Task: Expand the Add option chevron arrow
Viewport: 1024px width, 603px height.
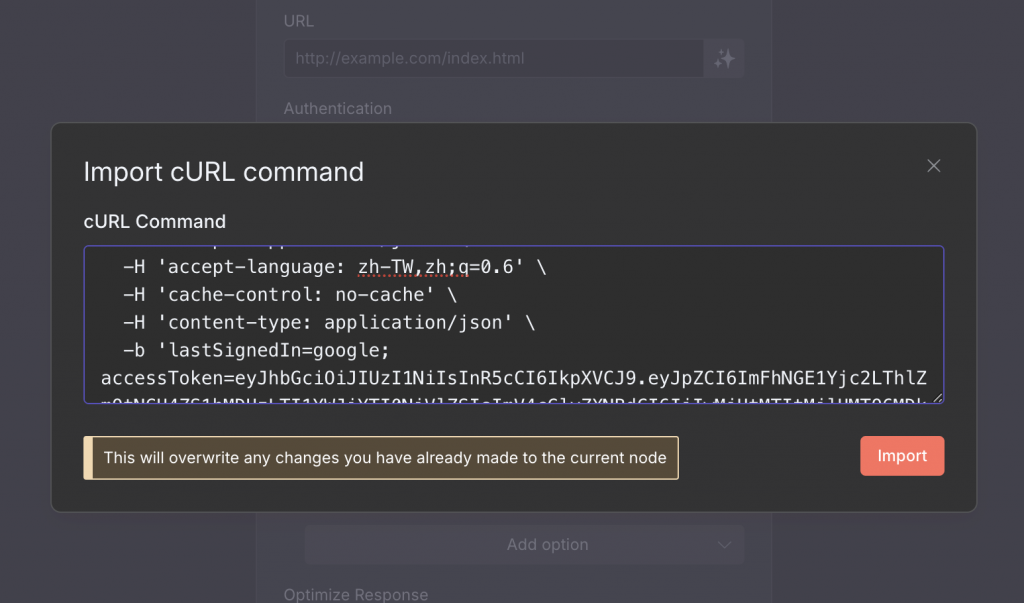Action: [x=725, y=545]
